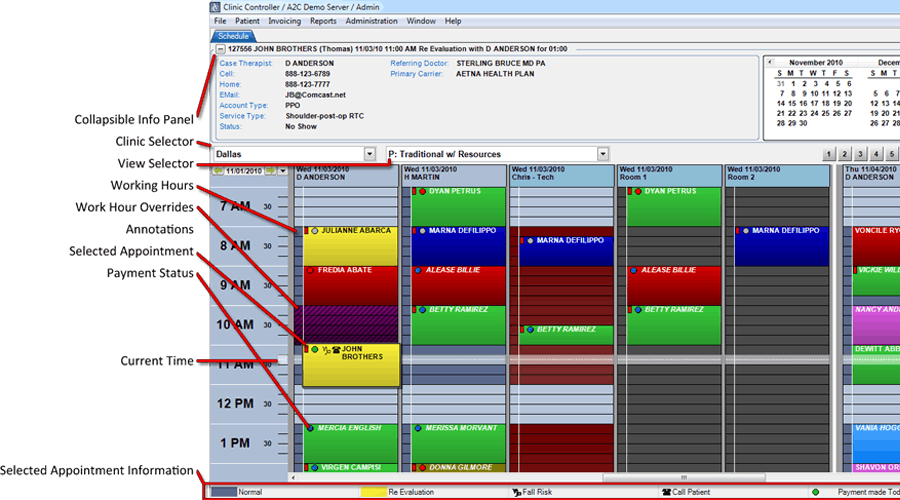Open the Administration menu
The width and height of the screenshot is (900, 500).
[x=371, y=21]
